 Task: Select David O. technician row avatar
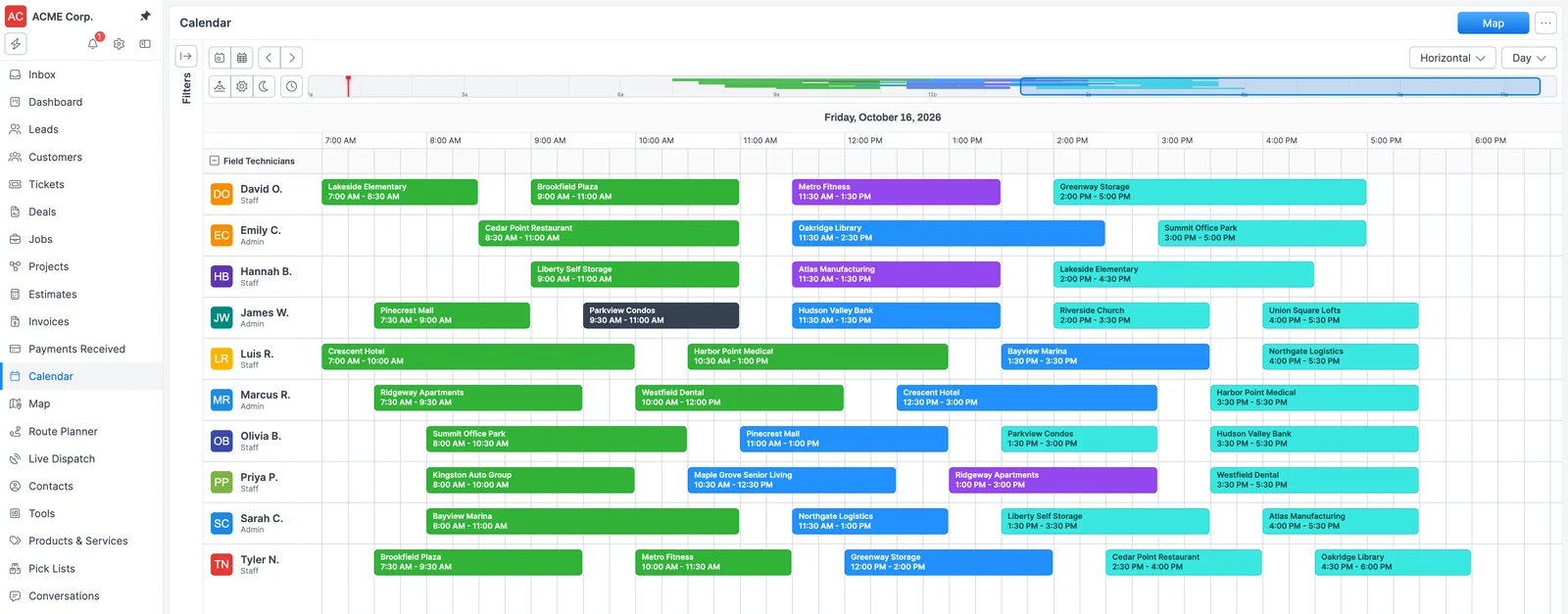pos(221,194)
